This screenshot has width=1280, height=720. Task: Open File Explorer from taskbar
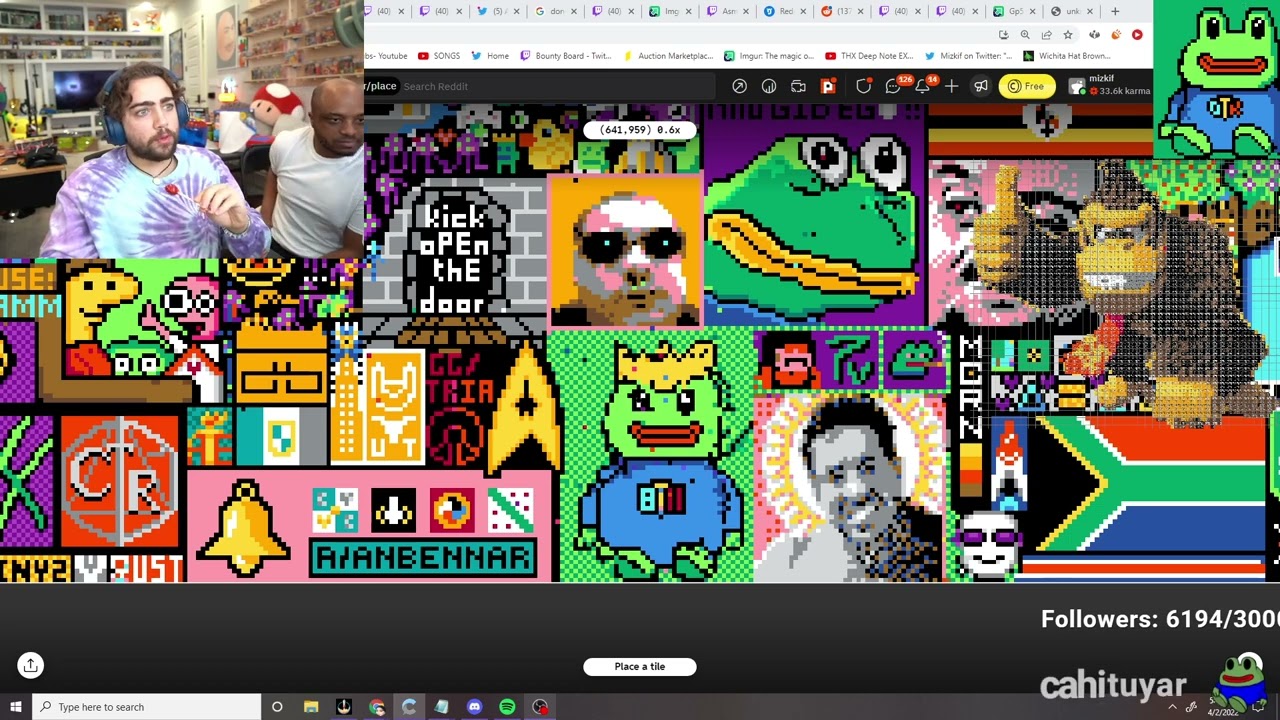pos(311,707)
